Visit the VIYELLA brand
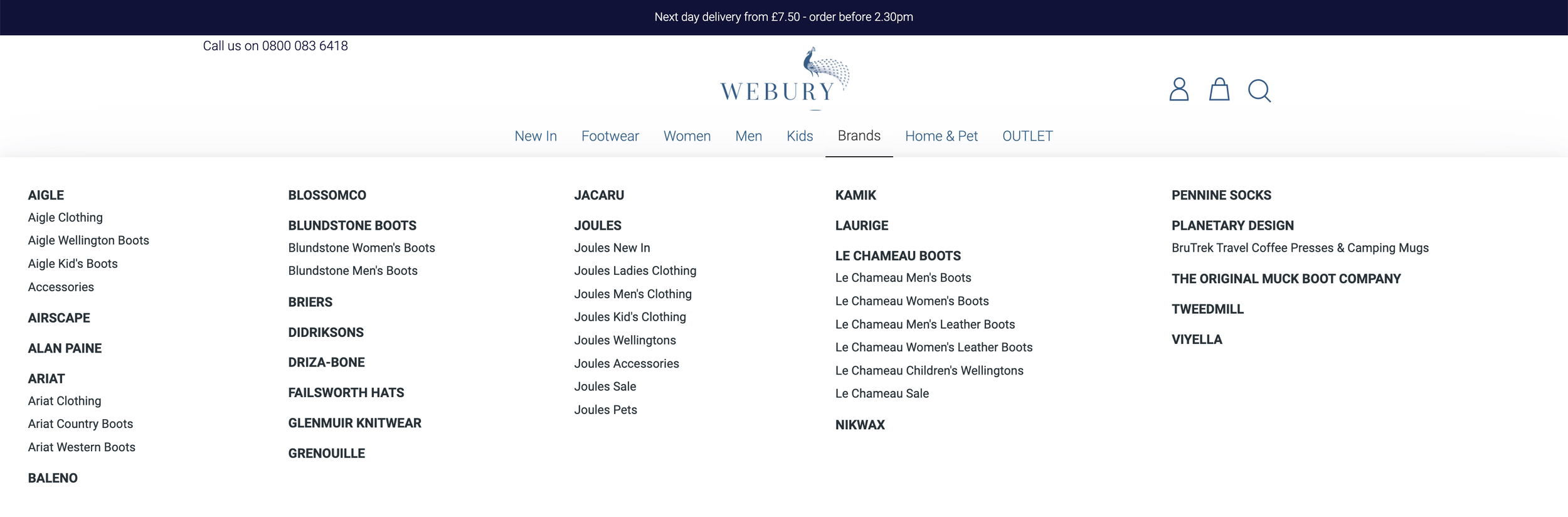This screenshot has width=1568, height=517. pos(1197,339)
